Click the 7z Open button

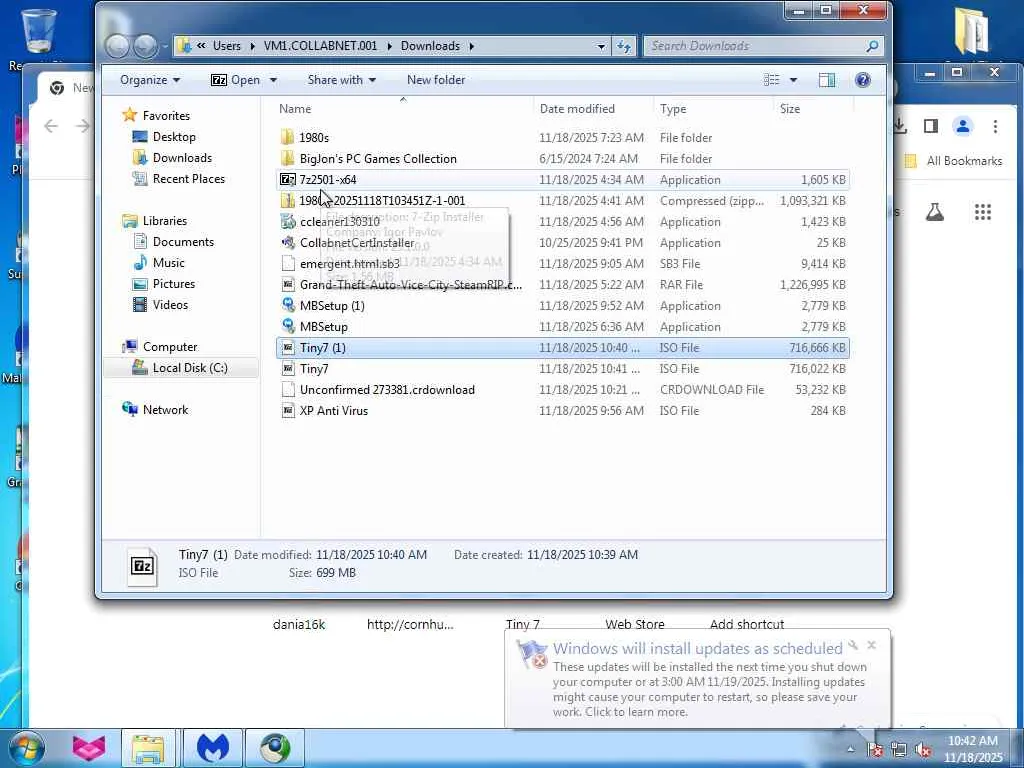click(235, 80)
